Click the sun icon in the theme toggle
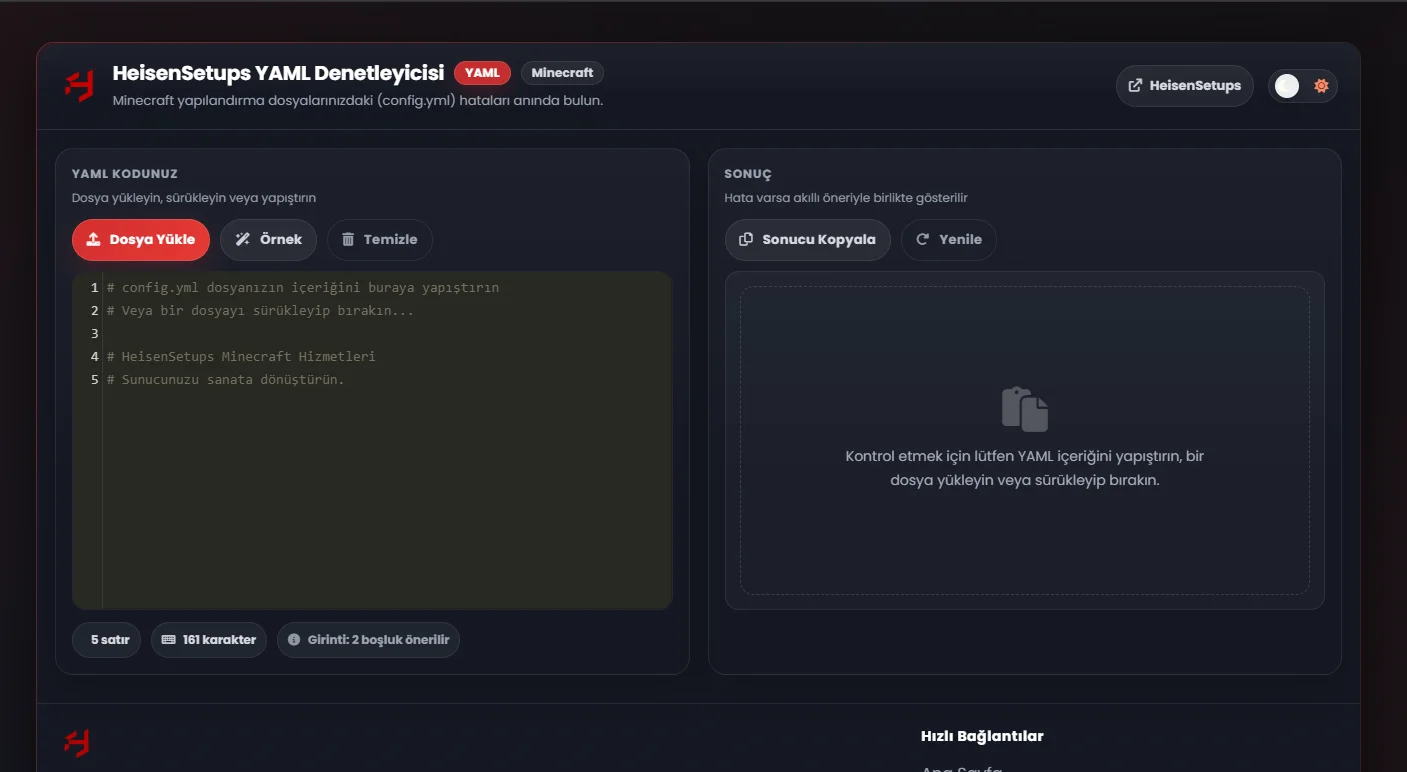Screen dimensions: 1407x772 [1321, 86]
